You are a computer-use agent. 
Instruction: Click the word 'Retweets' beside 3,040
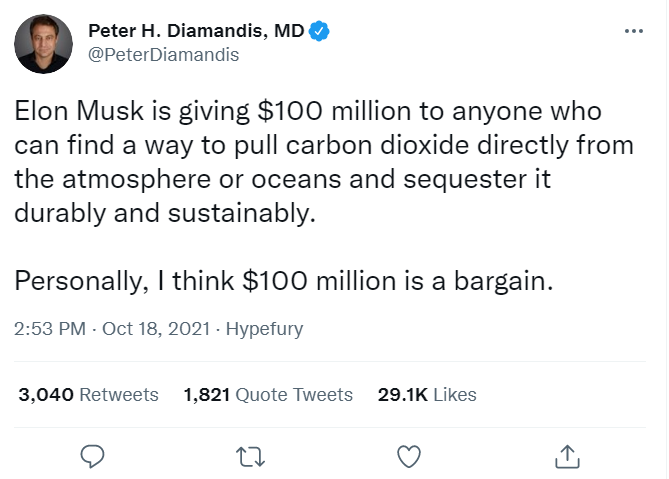click(119, 395)
